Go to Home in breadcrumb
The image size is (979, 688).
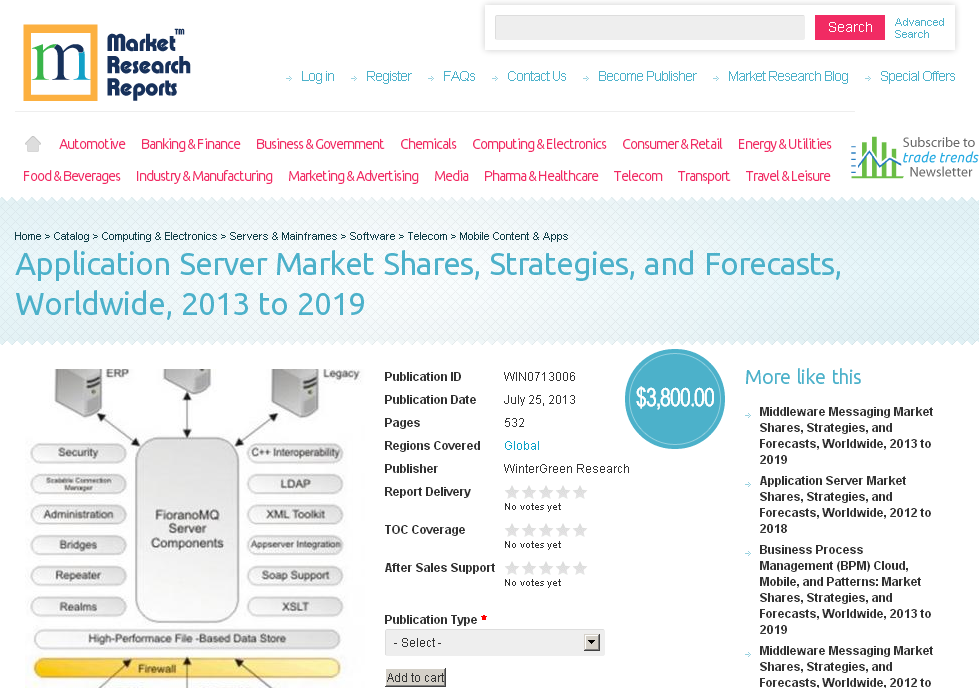27,236
